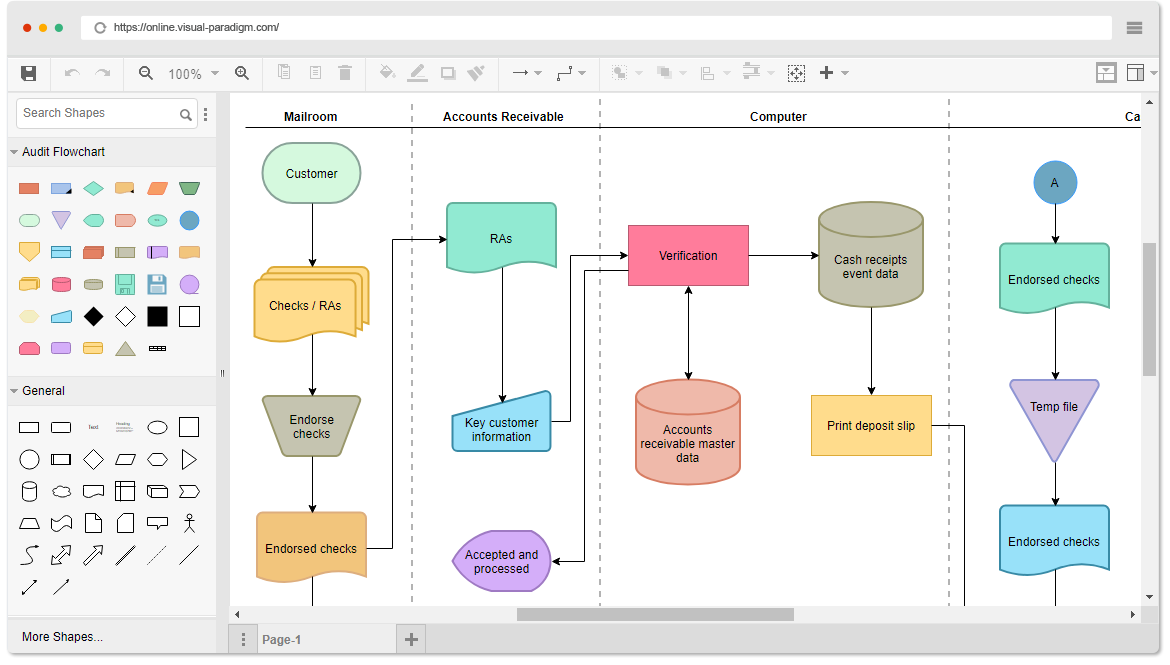Image resolution: width=1170 pixels, height=665 pixels.
Task: Click the horizontal canvas scrollbar
Action: tap(655, 614)
